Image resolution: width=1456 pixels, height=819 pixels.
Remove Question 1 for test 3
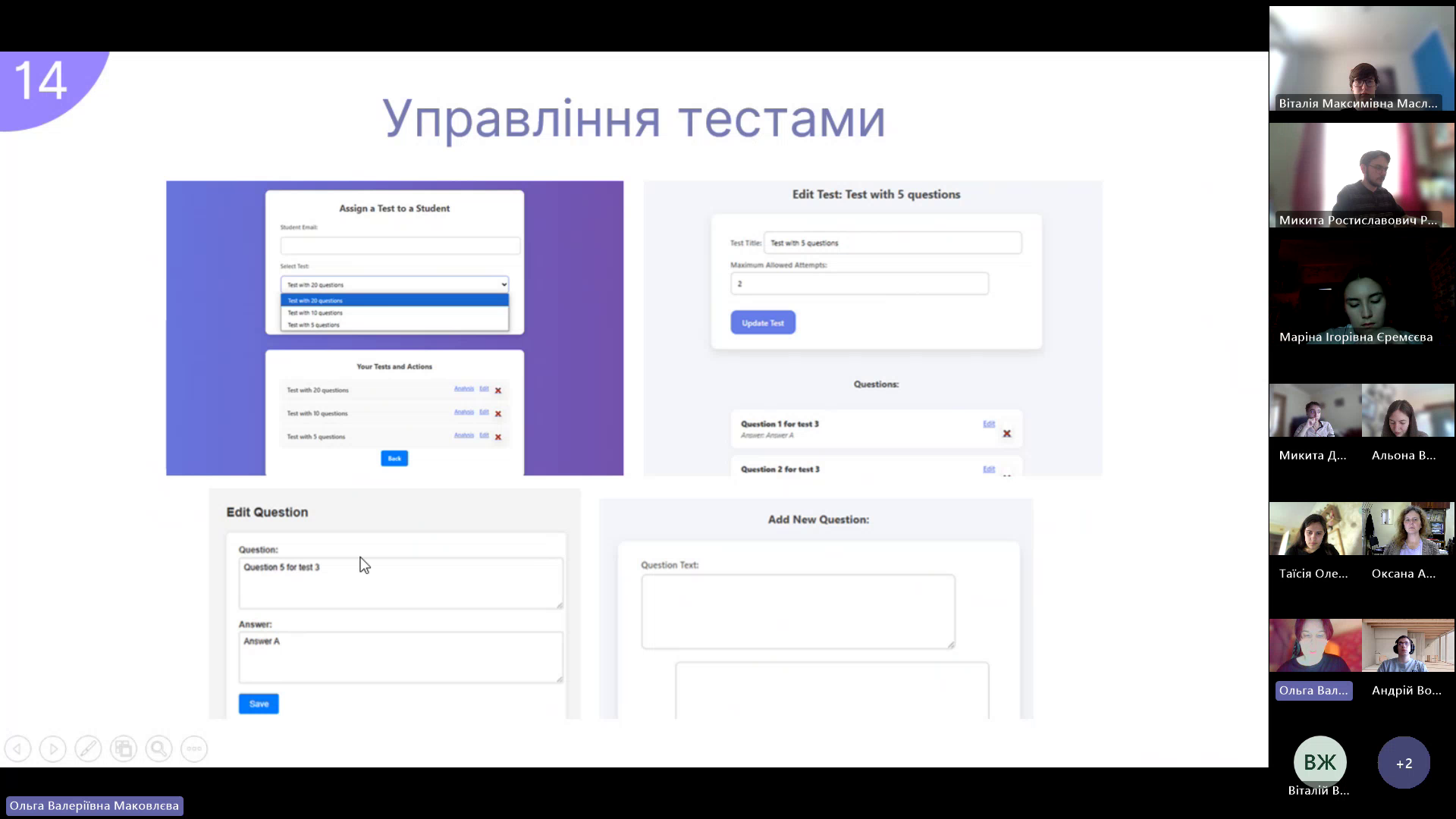coord(1007,434)
